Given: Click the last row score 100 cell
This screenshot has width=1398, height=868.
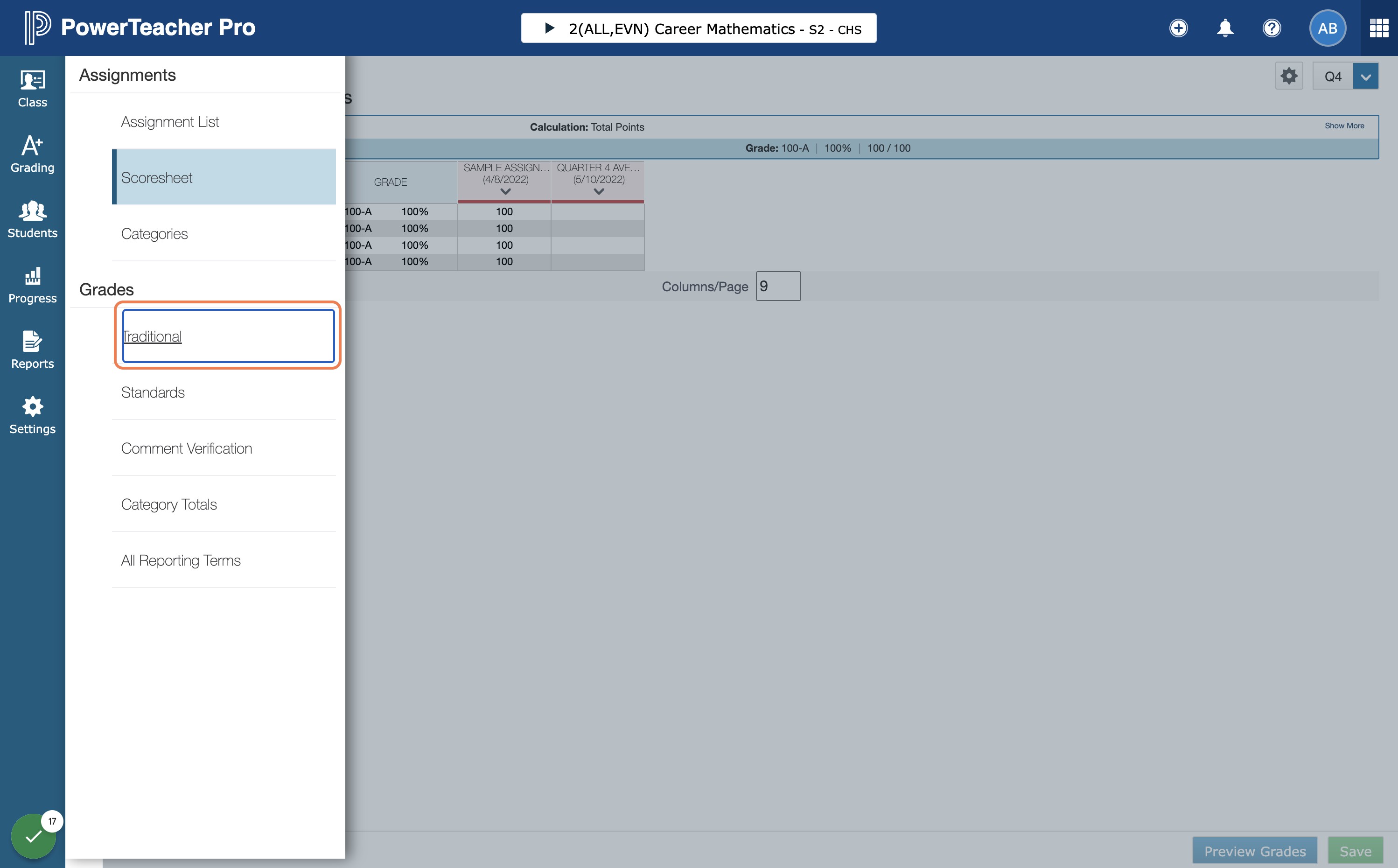Looking at the screenshot, I should point(504,262).
